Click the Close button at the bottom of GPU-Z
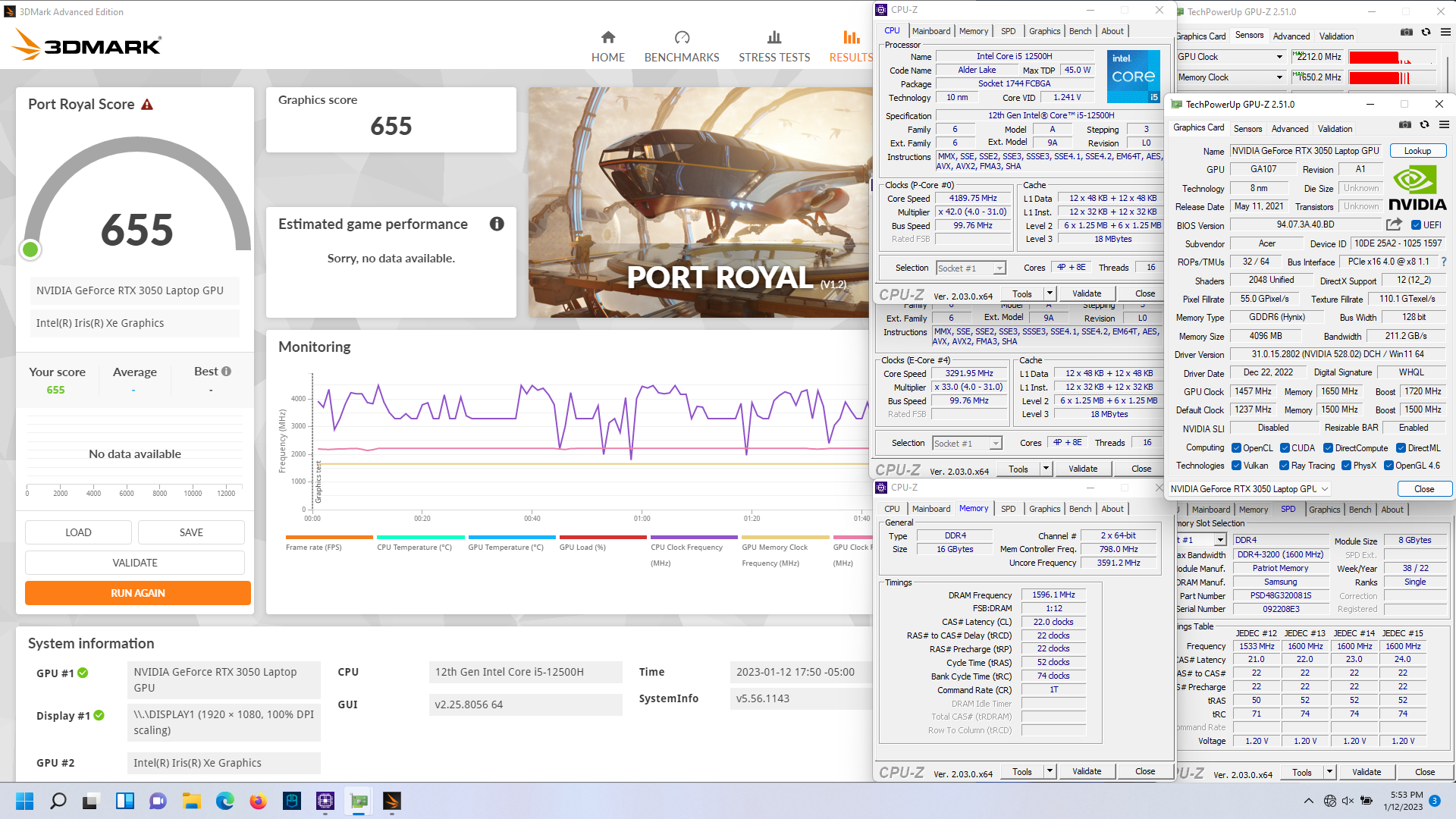Image resolution: width=1456 pixels, height=819 pixels. click(1423, 489)
